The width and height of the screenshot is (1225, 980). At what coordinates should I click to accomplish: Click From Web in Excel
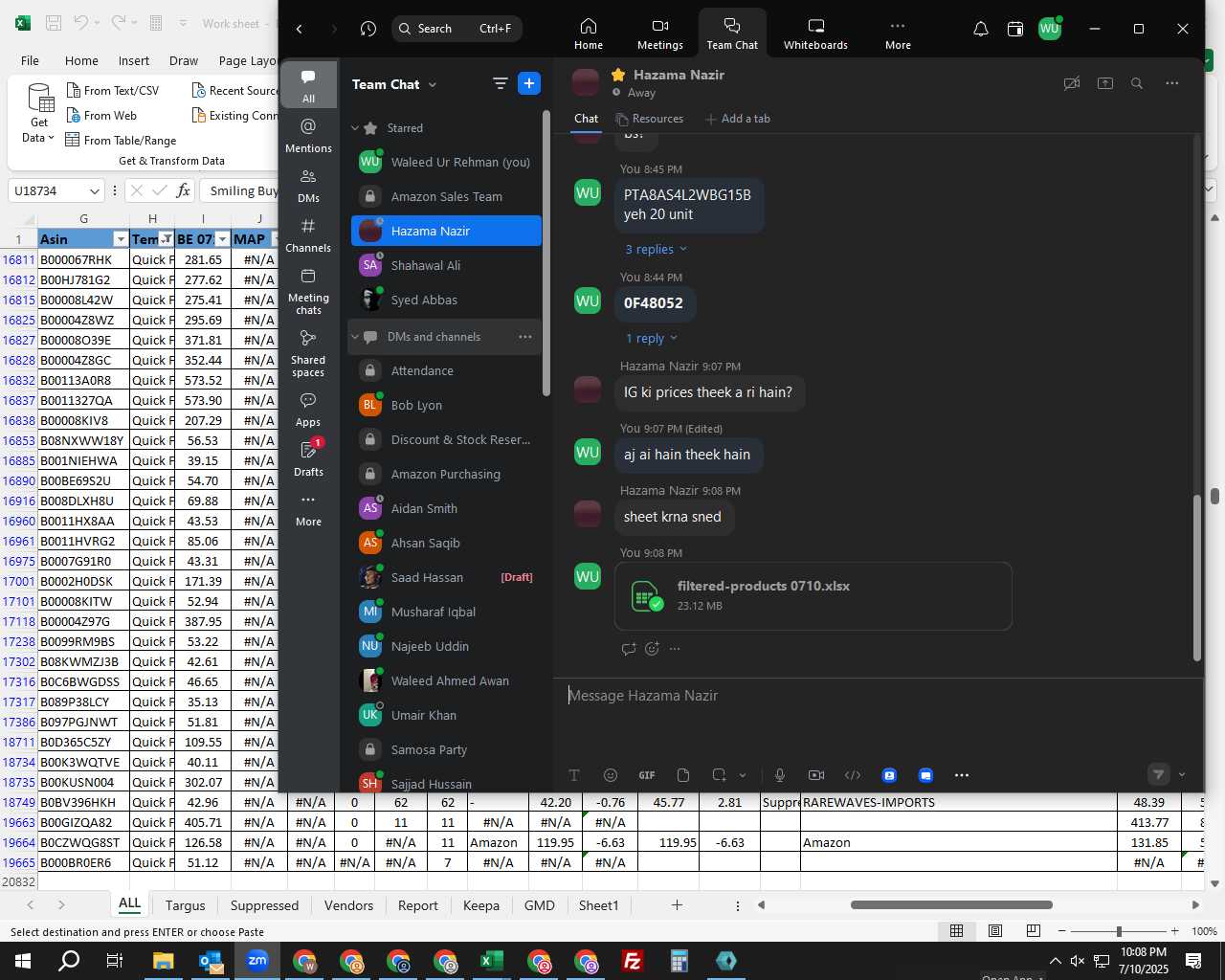[100, 115]
